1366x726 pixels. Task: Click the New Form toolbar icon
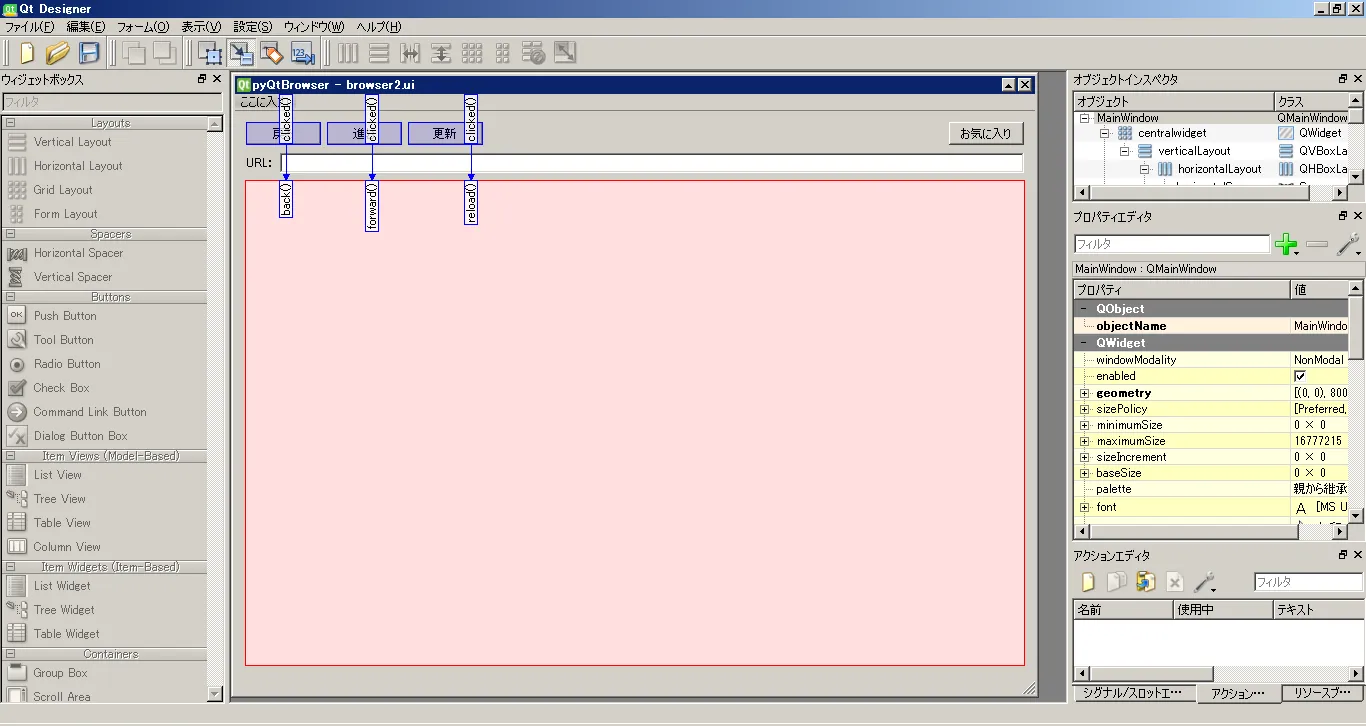(x=27, y=53)
